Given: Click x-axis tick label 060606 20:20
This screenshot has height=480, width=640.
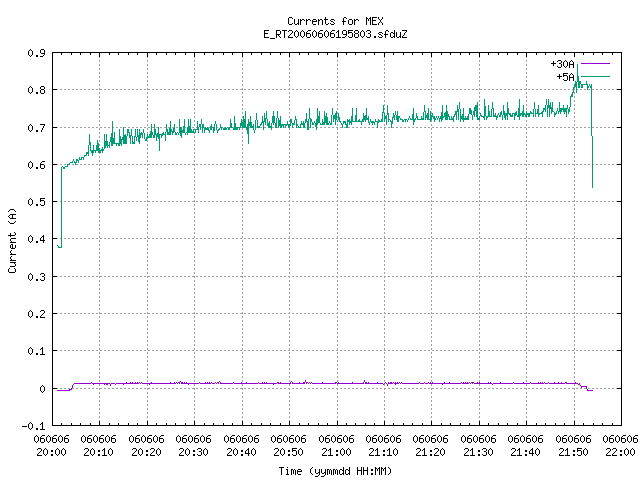Looking at the screenshot, I should 146,446.
